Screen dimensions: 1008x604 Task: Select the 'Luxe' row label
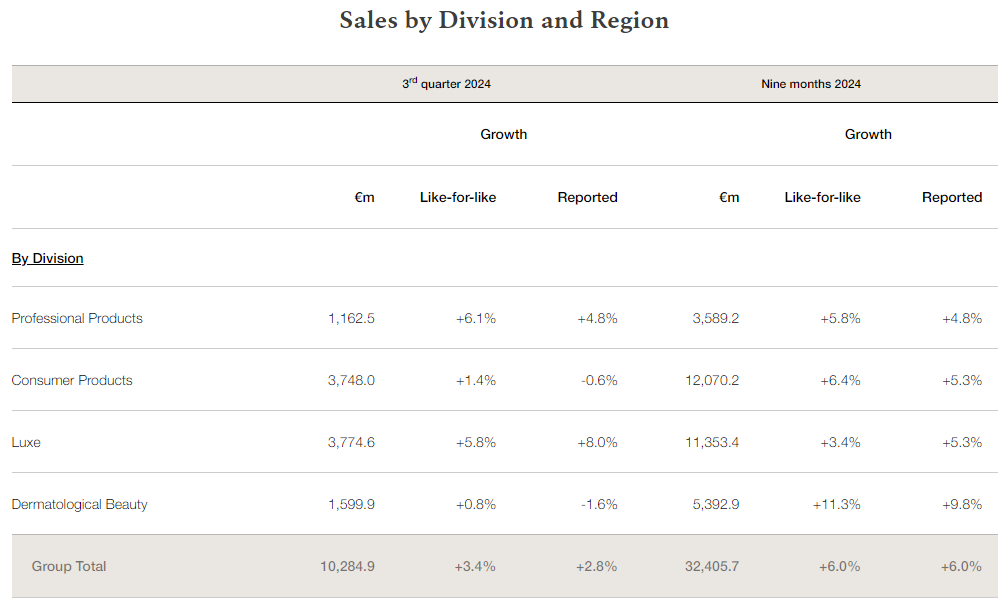pyautogui.click(x=26, y=442)
